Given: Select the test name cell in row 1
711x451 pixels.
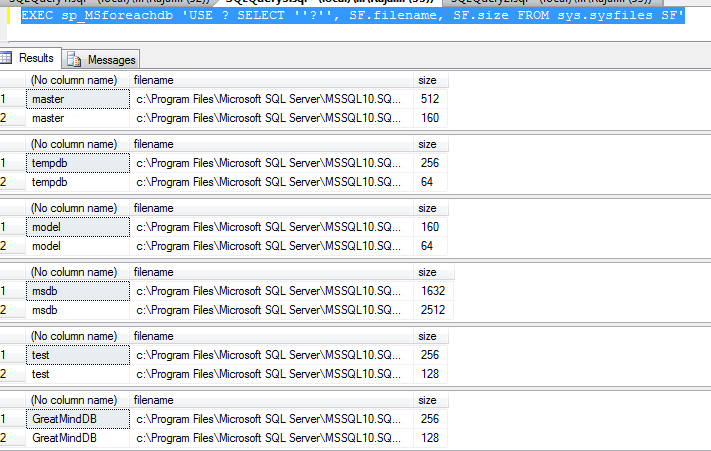Looking at the screenshot, I should tap(78, 354).
